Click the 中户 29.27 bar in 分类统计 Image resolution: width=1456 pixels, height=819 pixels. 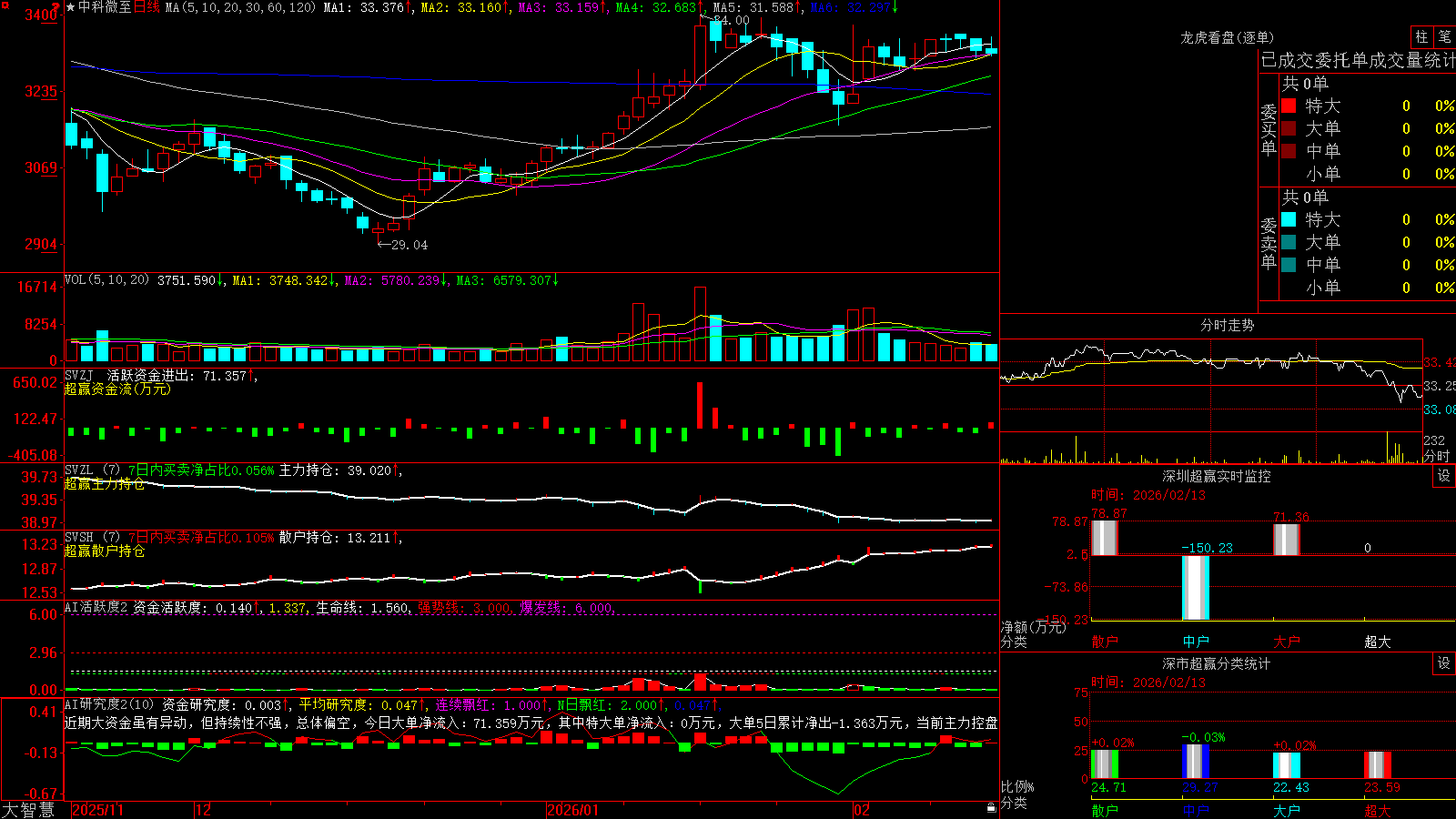1196,762
